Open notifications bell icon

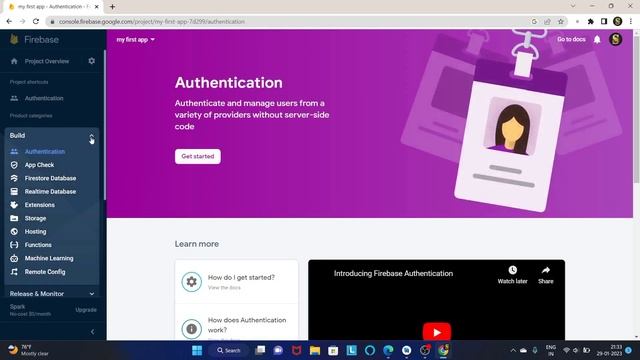click(597, 39)
